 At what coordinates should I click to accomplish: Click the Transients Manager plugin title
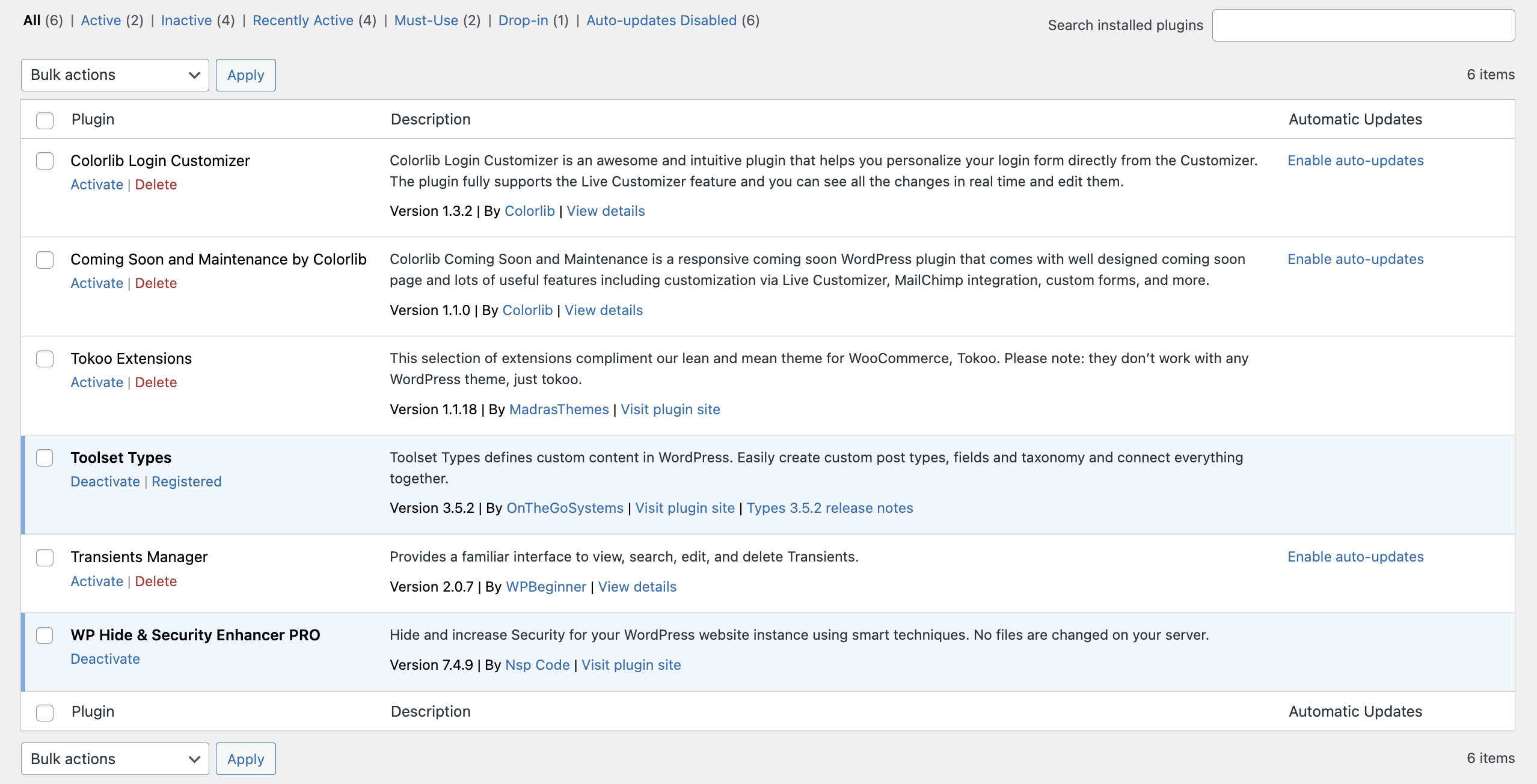pyautogui.click(x=139, y=557)
